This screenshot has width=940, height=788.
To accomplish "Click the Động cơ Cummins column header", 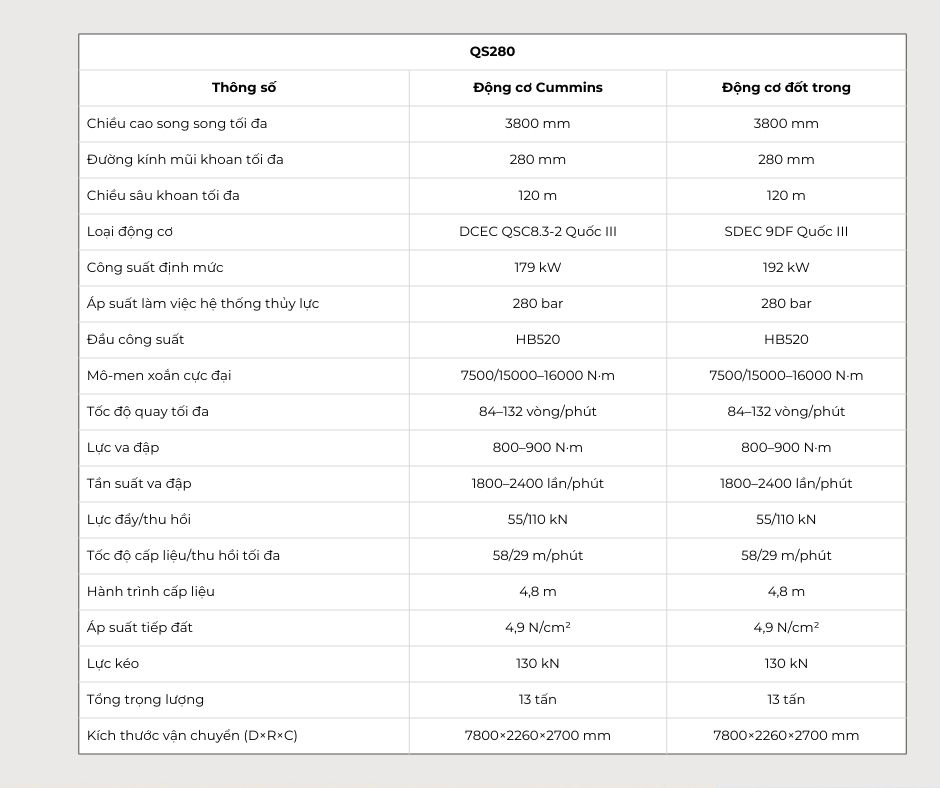I will pos(538,87).
